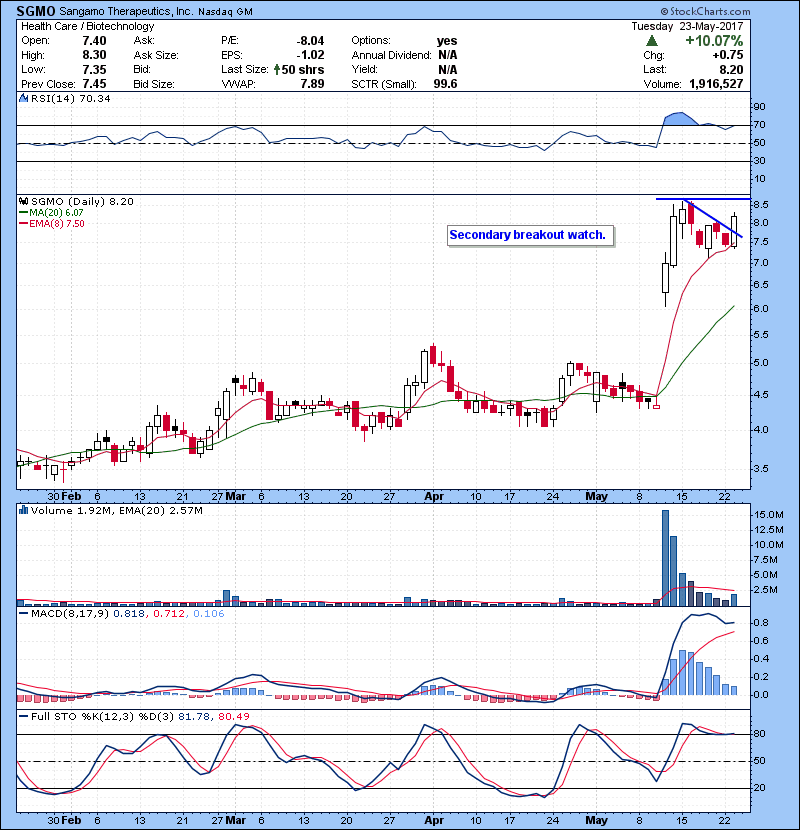Click the 6.0 price axis label
The image size is (800, 830).
[761, 309]
